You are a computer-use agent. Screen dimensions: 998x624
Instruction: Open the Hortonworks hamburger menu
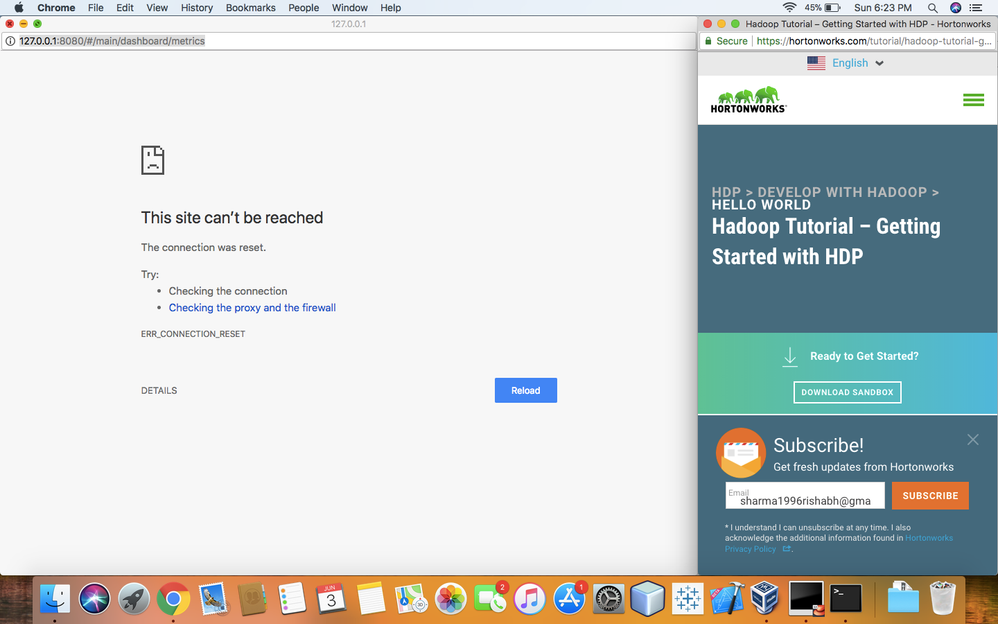[973, 99]
